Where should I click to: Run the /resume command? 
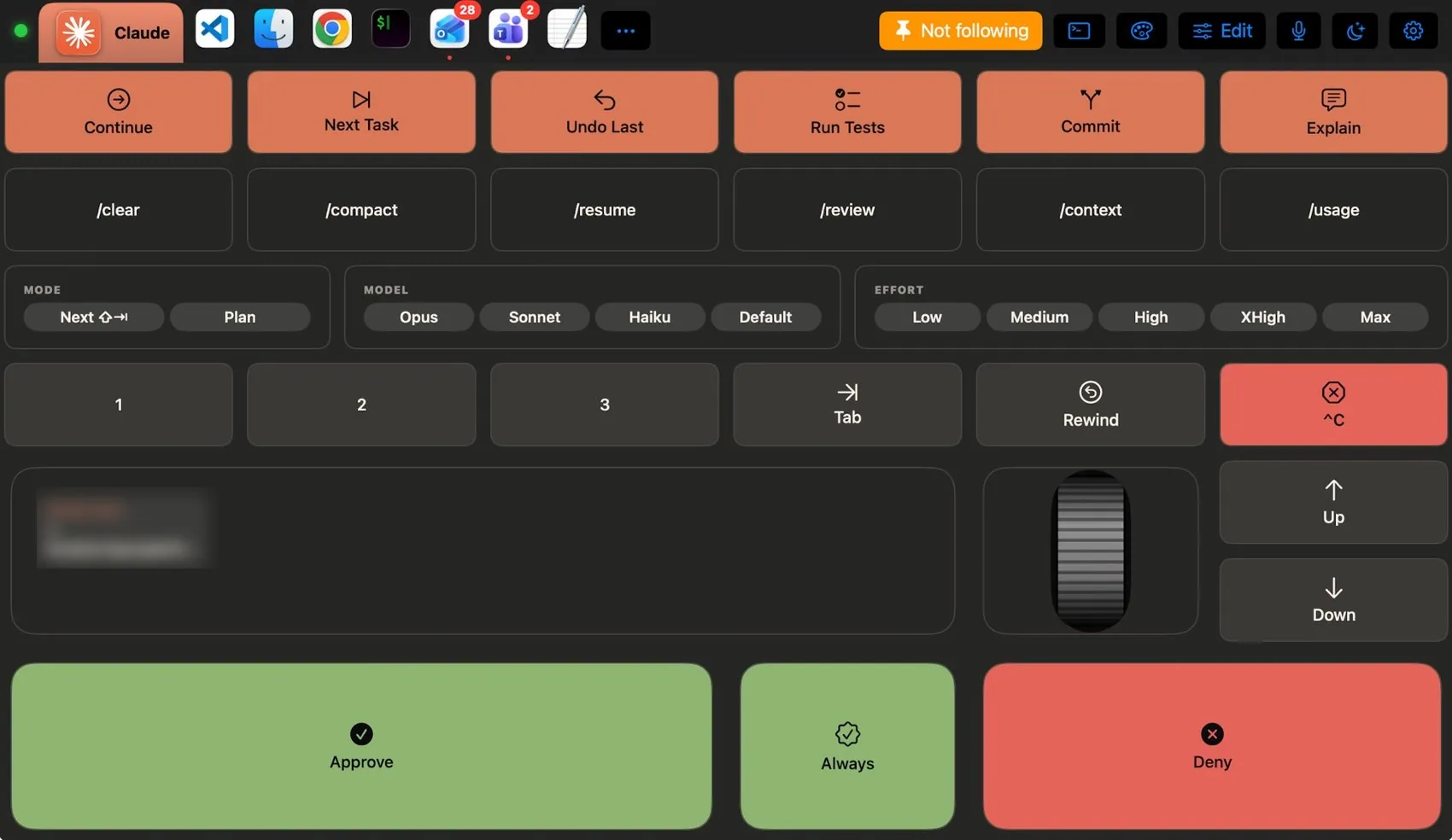coord(605,209)
